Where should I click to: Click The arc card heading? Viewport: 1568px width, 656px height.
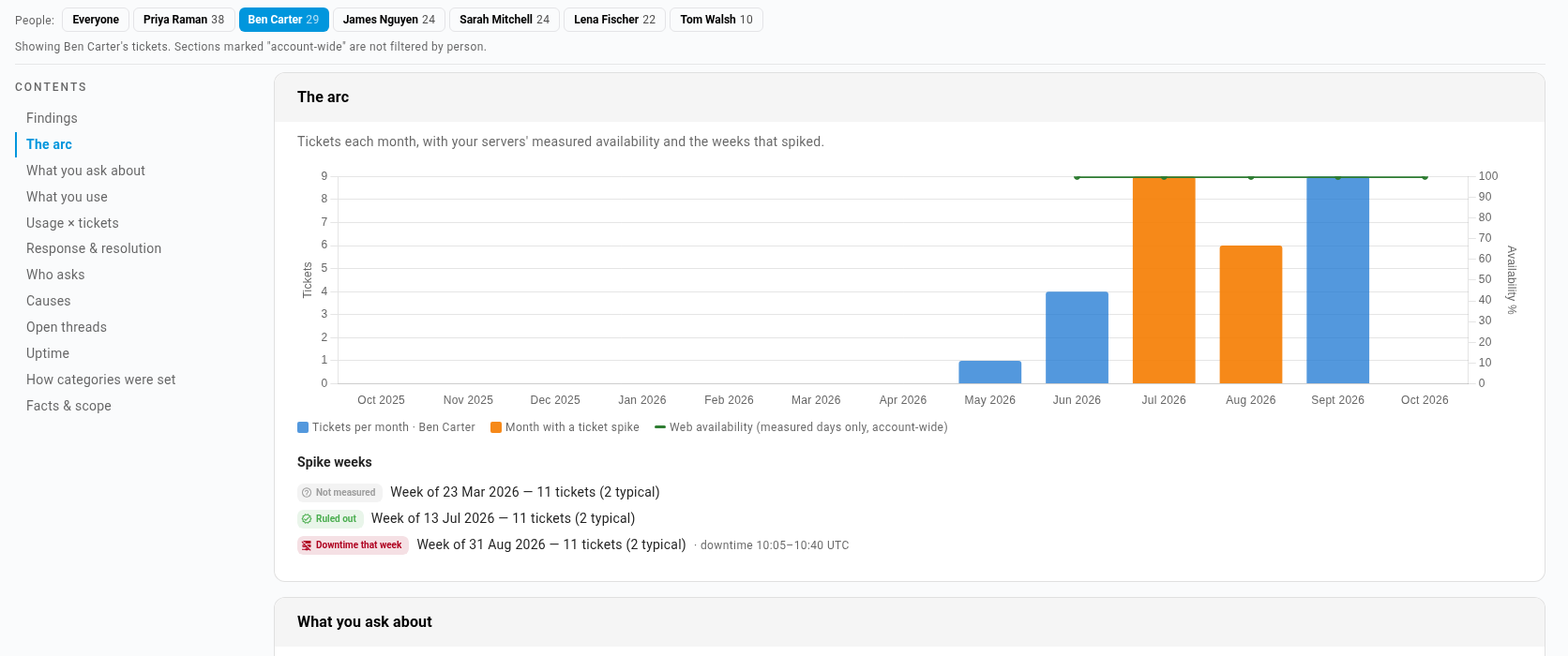324,97
